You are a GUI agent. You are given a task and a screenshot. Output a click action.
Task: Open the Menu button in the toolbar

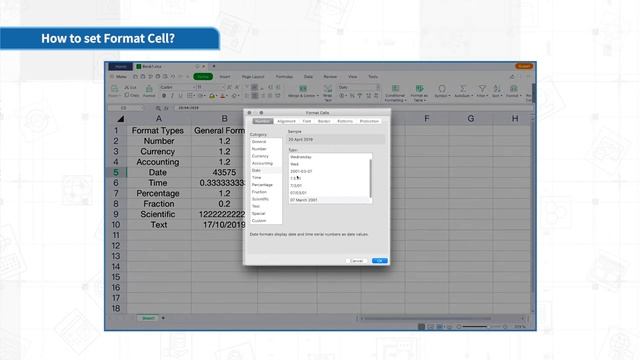click(x=118, y=76)
